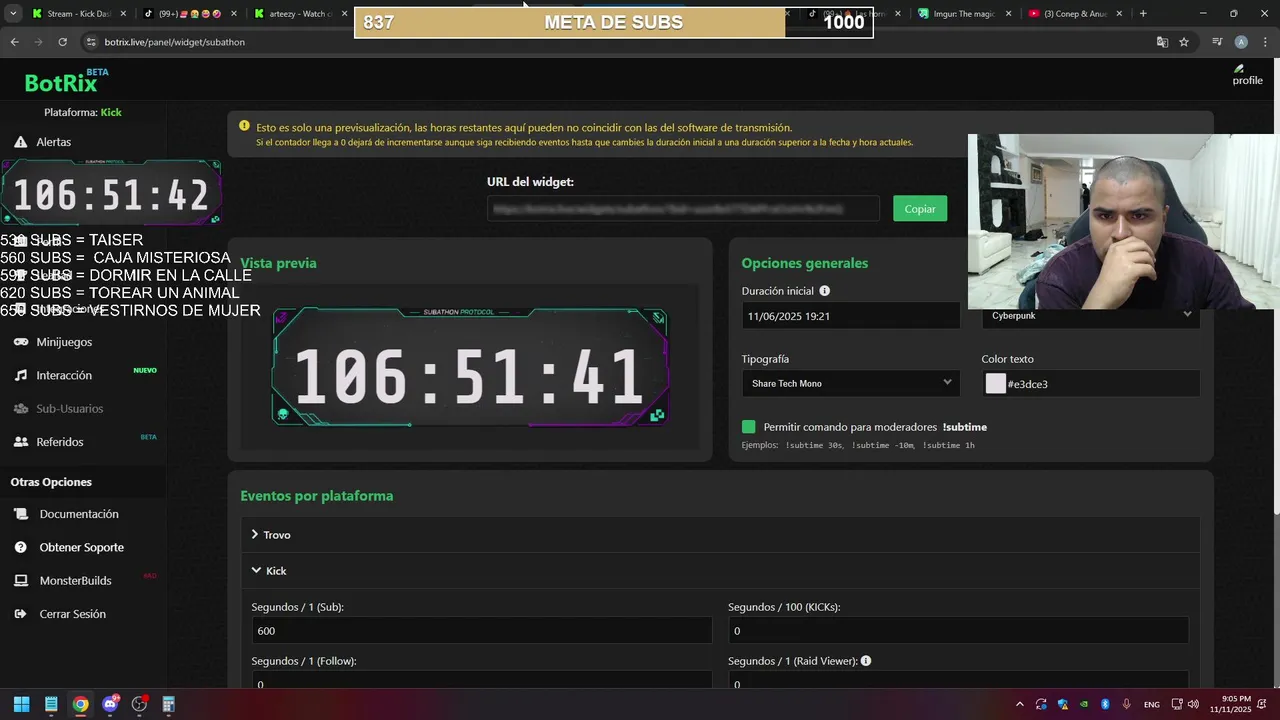This screenshot has width=1280, height=720.
Task: Expand the Trovo platform section
Action: 720,535
